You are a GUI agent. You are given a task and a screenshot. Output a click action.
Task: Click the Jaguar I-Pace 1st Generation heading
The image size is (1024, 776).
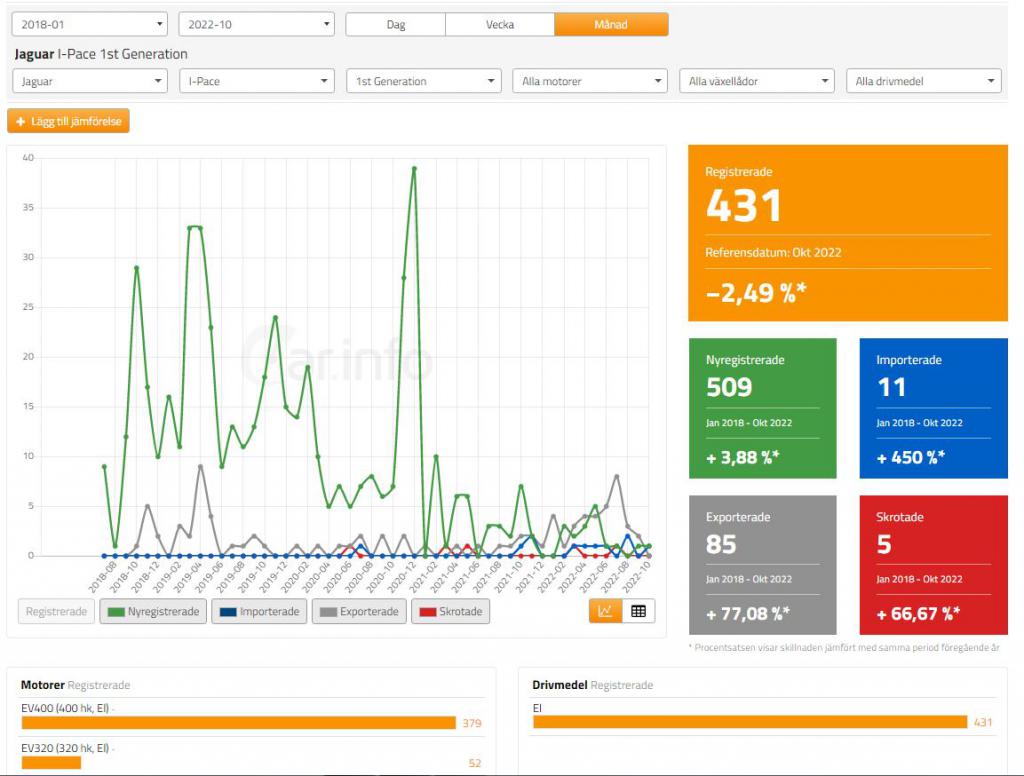(101, 54)
